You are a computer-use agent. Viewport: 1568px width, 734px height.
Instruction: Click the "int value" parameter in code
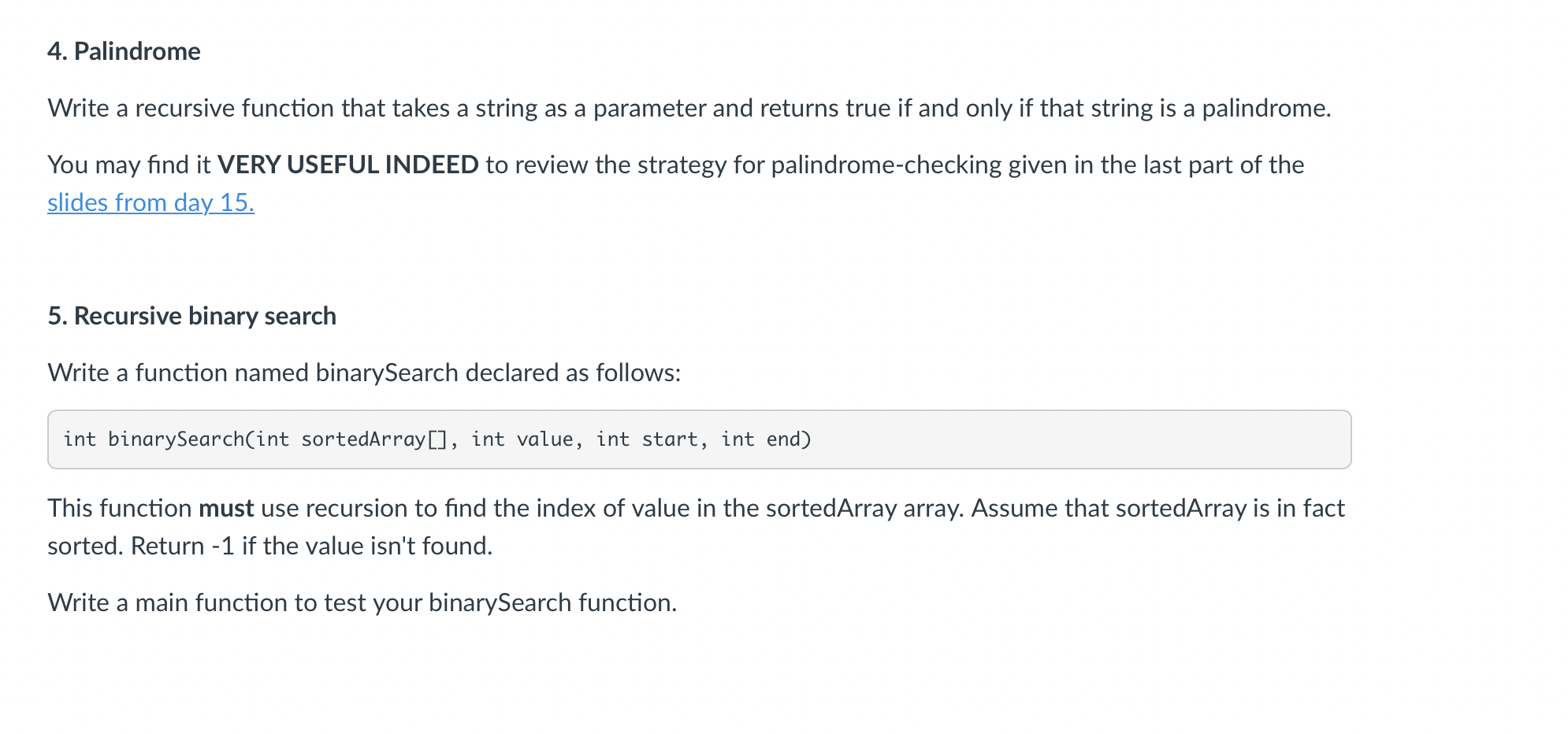click(522, 439)
